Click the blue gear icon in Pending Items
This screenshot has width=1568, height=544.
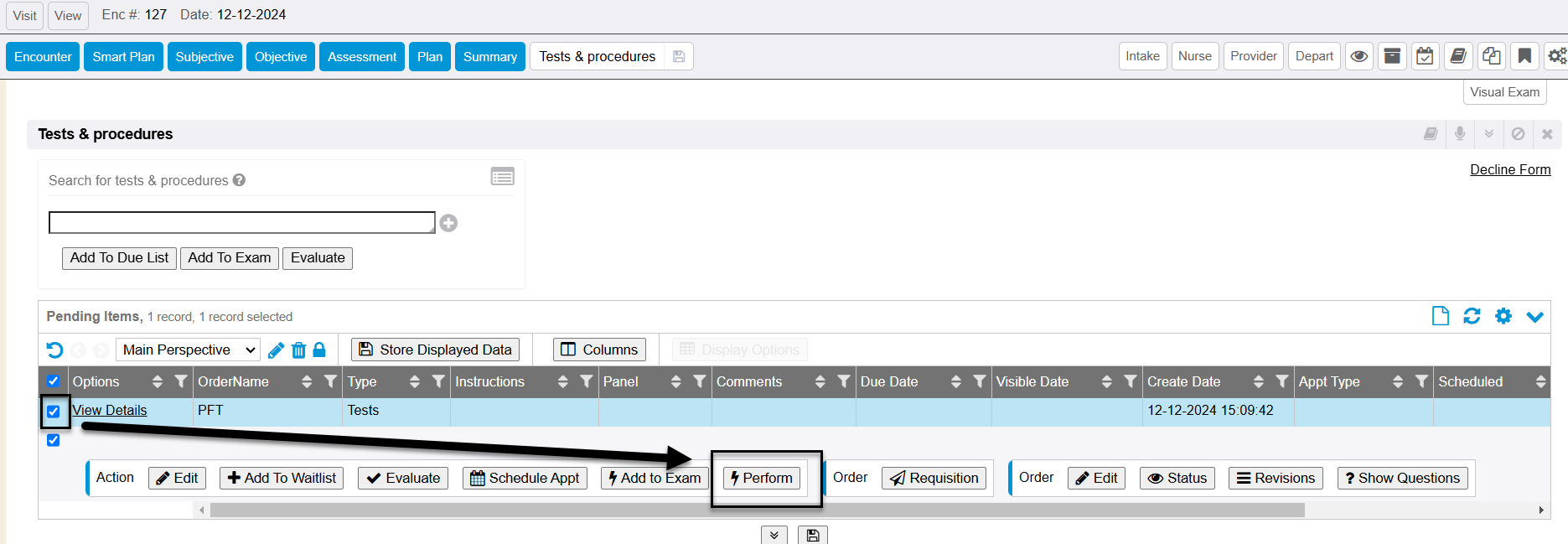coord(1503,316)
